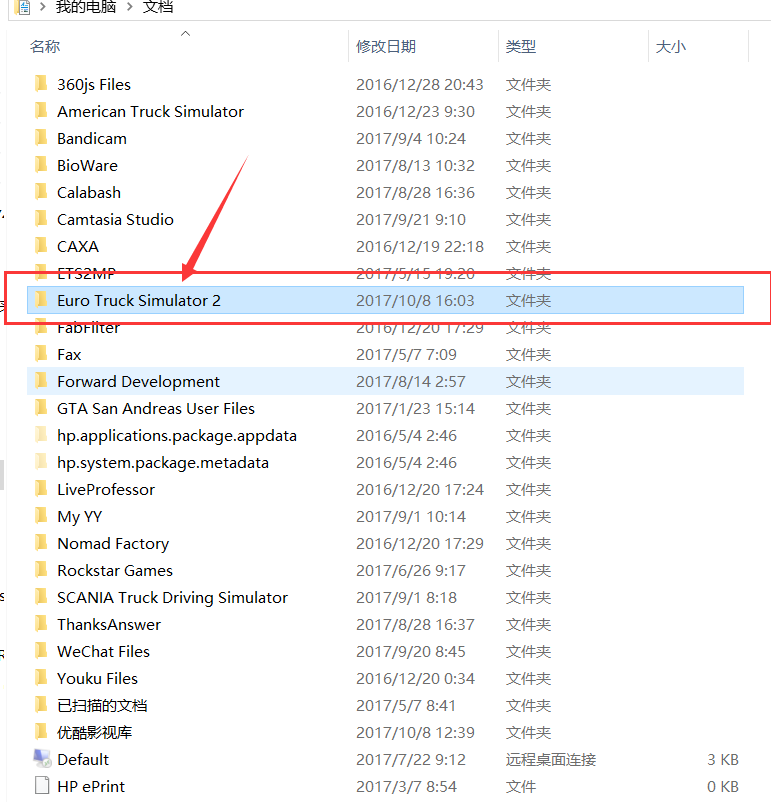Click the HP ePrint file icon
771x805 pixels.
point(42,786)
